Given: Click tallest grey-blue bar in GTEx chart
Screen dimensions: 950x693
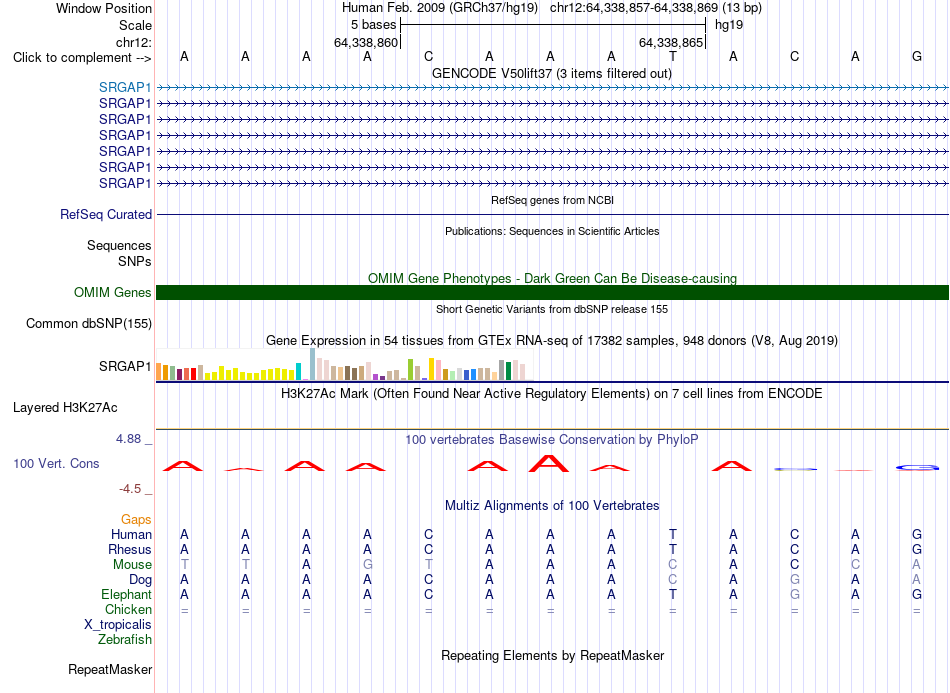Looking at the screenshot, I should 313,364.
